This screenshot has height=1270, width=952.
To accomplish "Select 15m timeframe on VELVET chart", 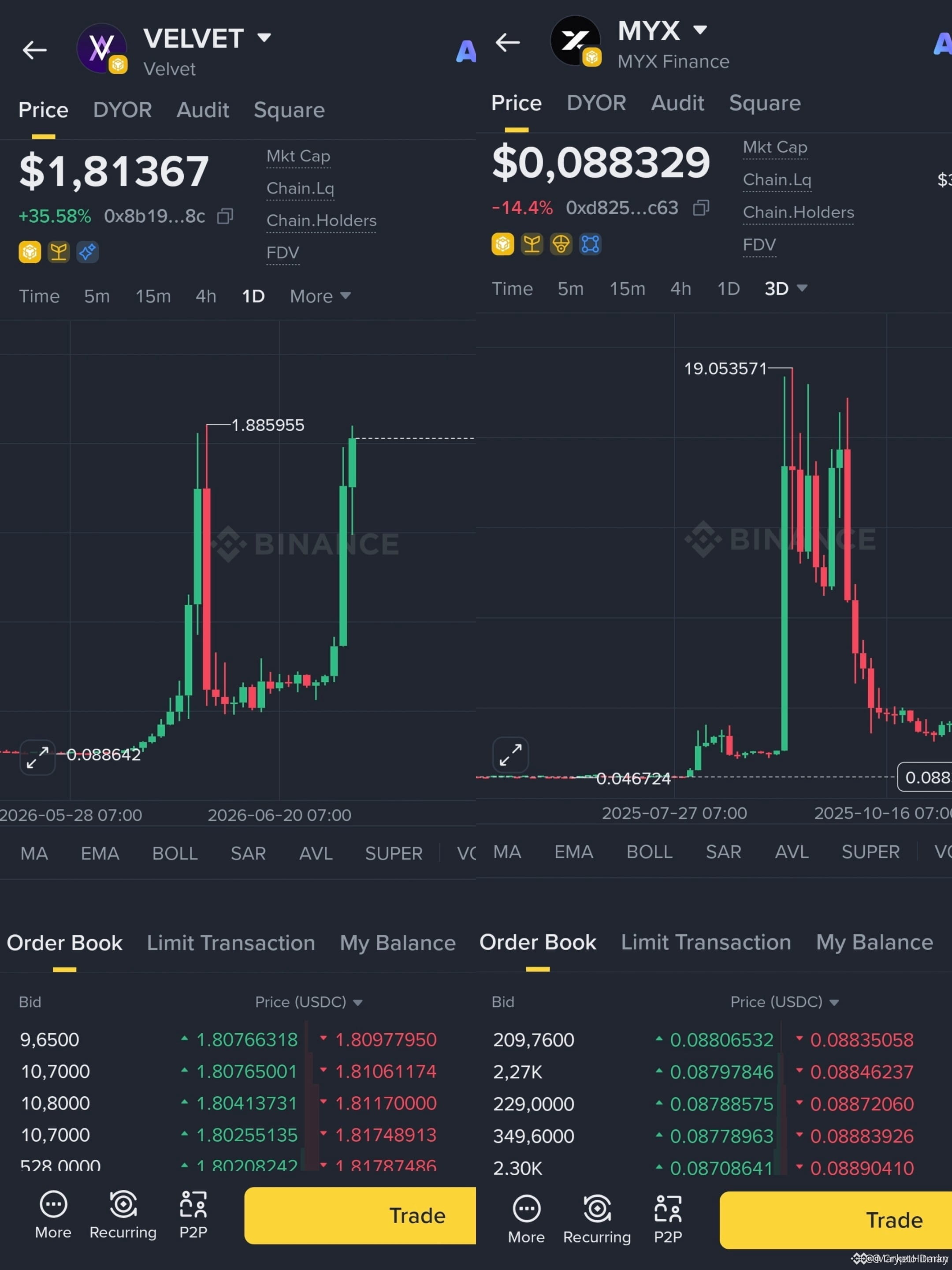I will 153,296.
